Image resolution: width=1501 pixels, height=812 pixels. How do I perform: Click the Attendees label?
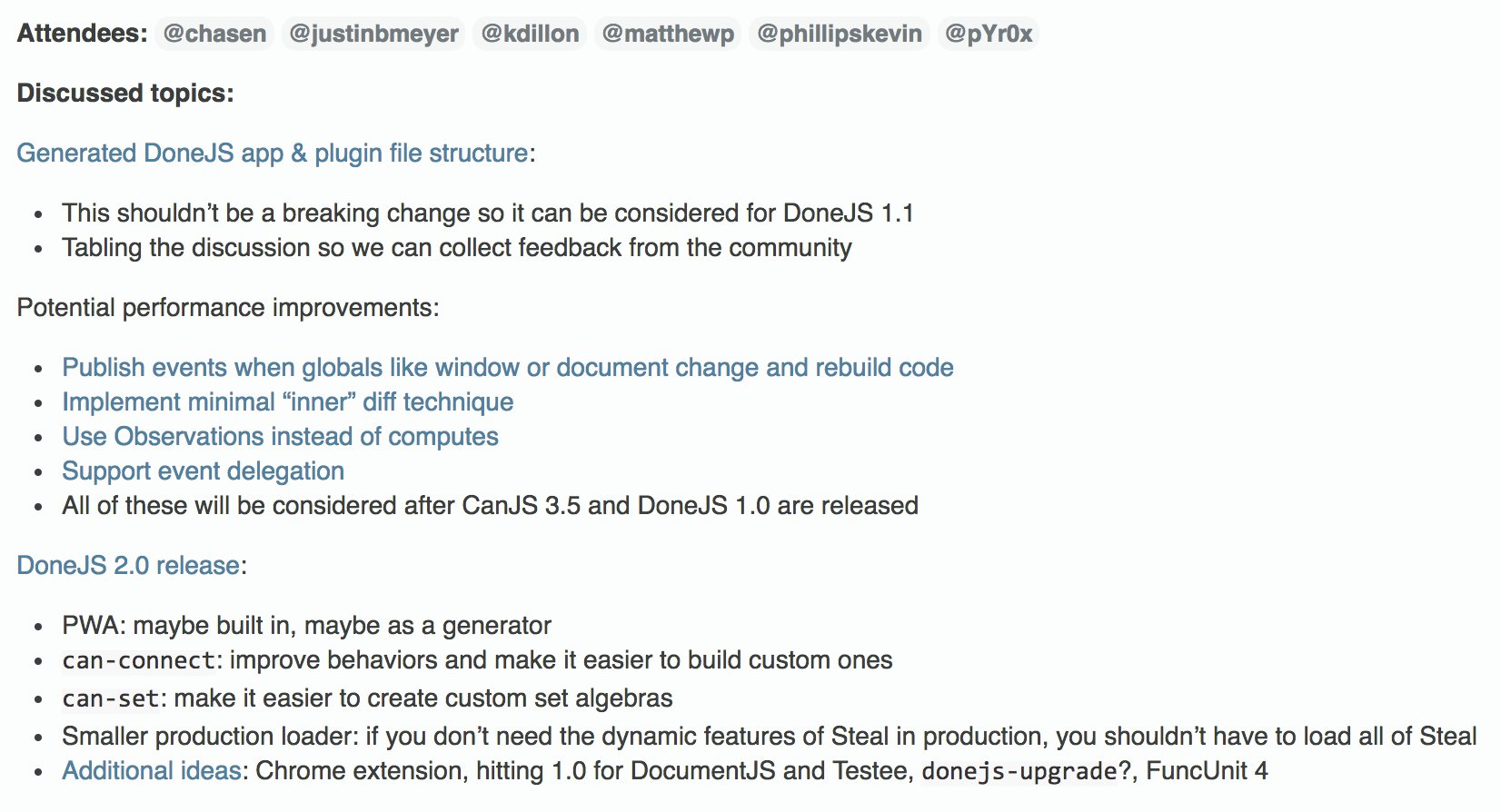[x=83, y=34]
